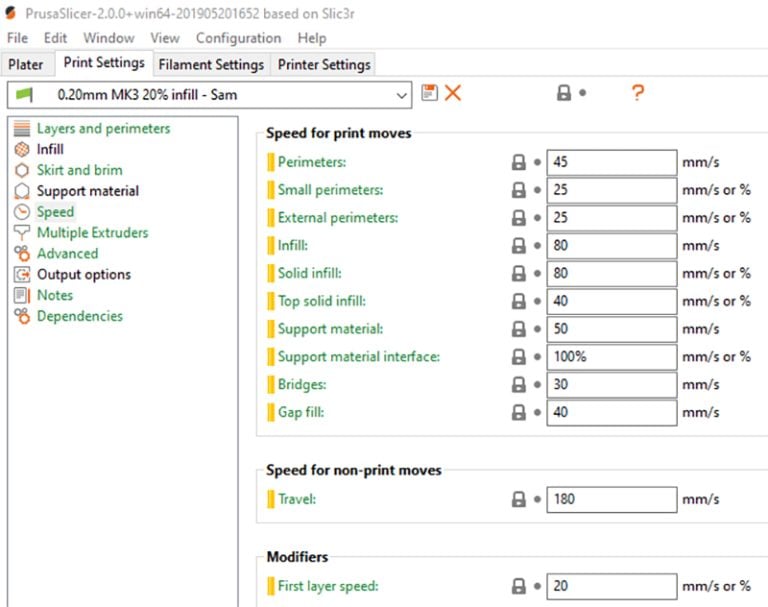Viewport: 768px width, 607px height.
Task: Click the Notes page icon
Action: tap(22, 295)
